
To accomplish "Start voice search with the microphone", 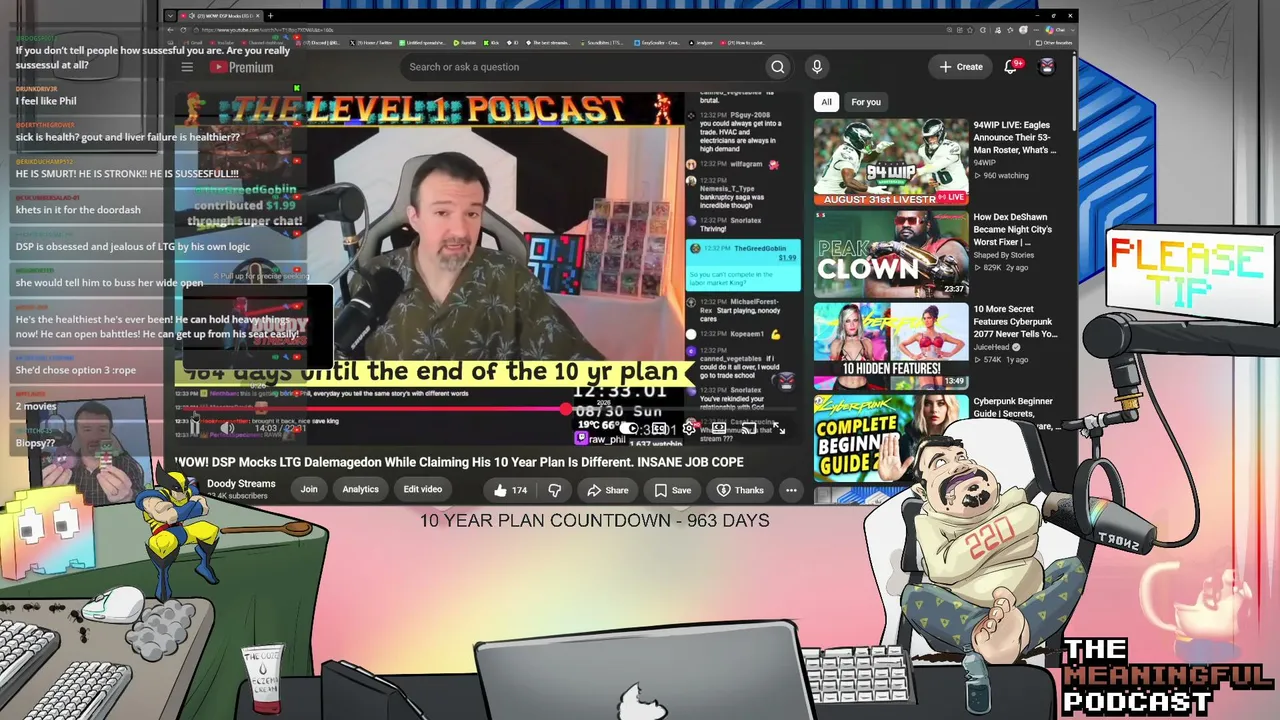I will pyautogui.click(x=817, y=67).
